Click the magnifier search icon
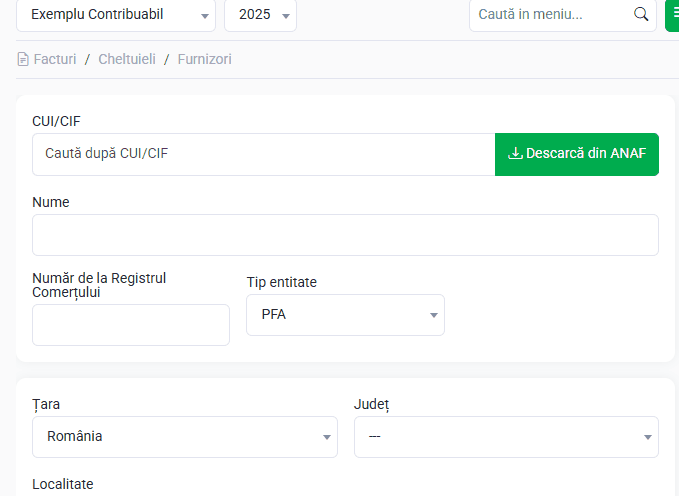 (x=641, y=14)
